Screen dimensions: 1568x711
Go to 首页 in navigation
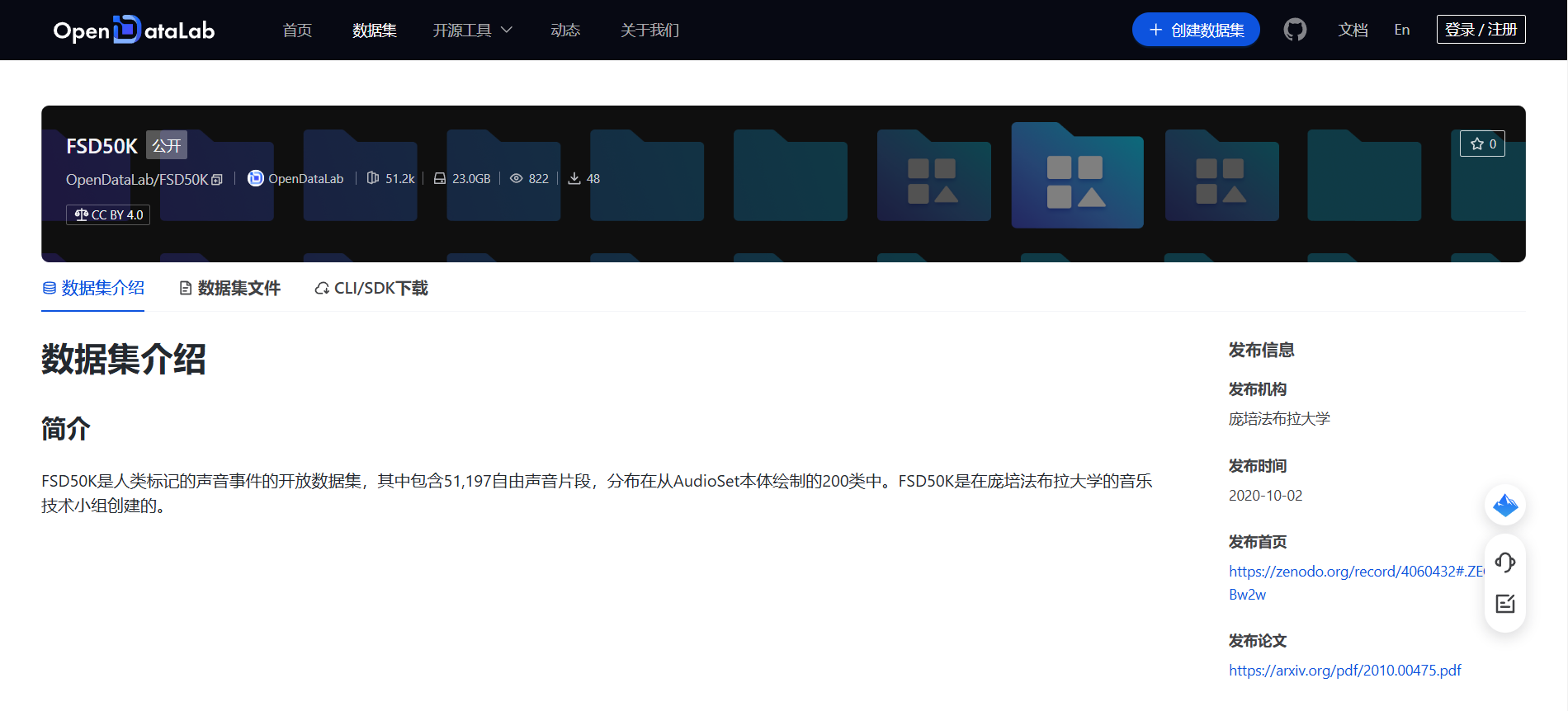point(297,30)
